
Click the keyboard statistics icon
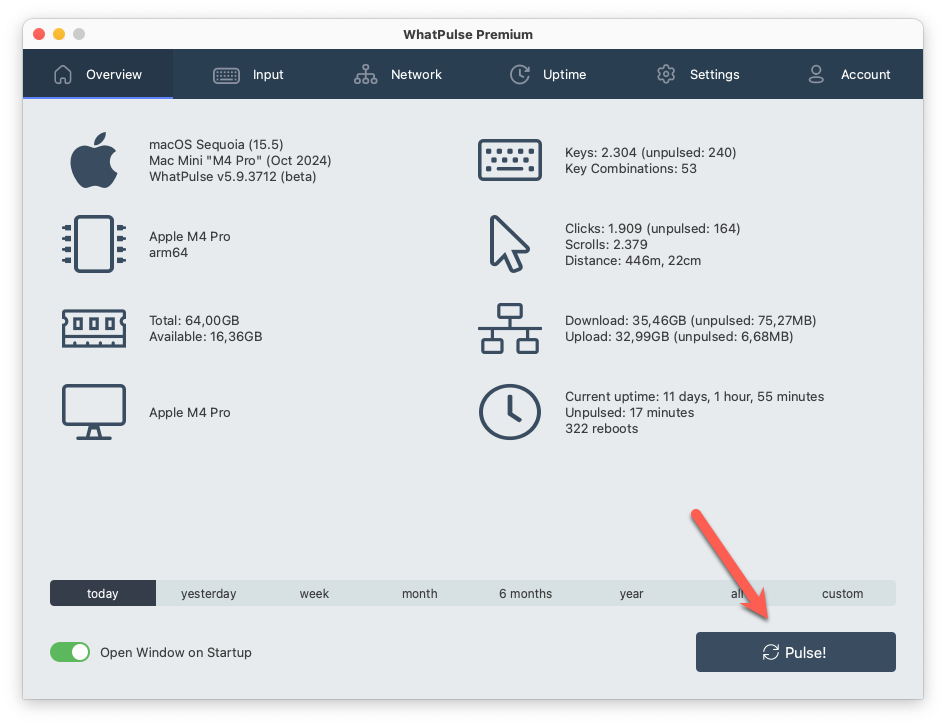point(510,161)
